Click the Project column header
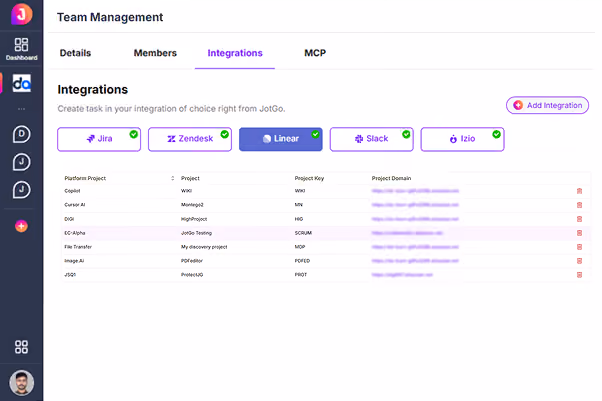The height and width of the screenshot is (401, 602). pyautogui.click(x=190, y=178)
